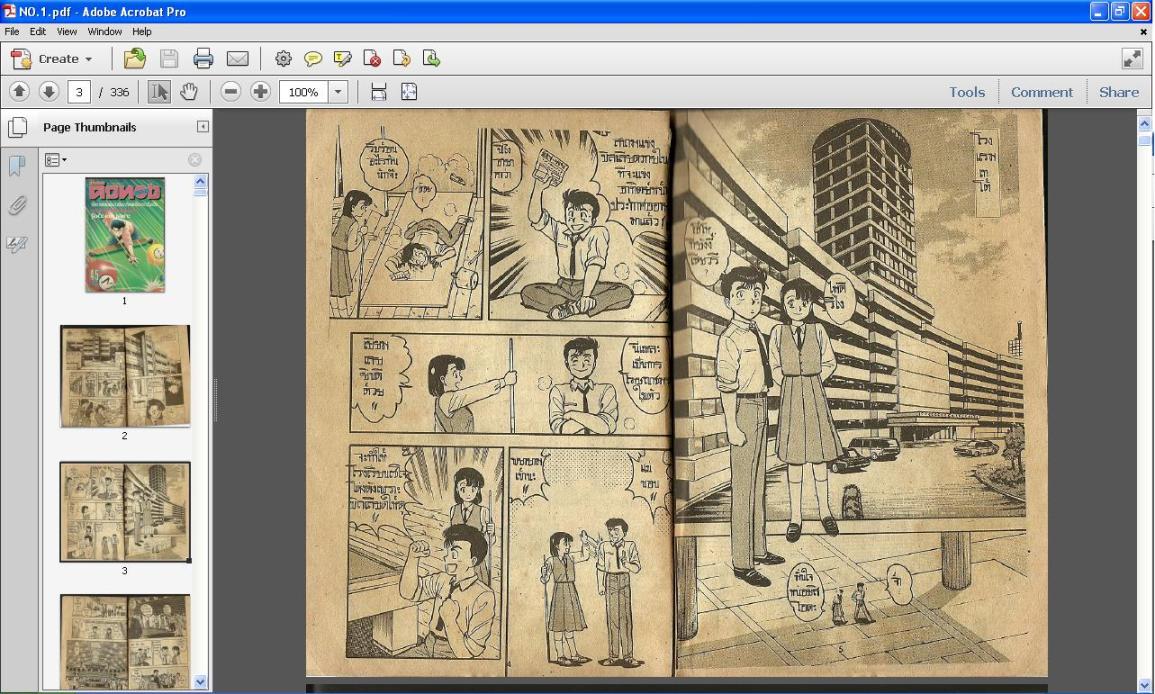Click the 100% zoom value field
The width and height of the screenshot is (1155, 694).
(303, 92)
